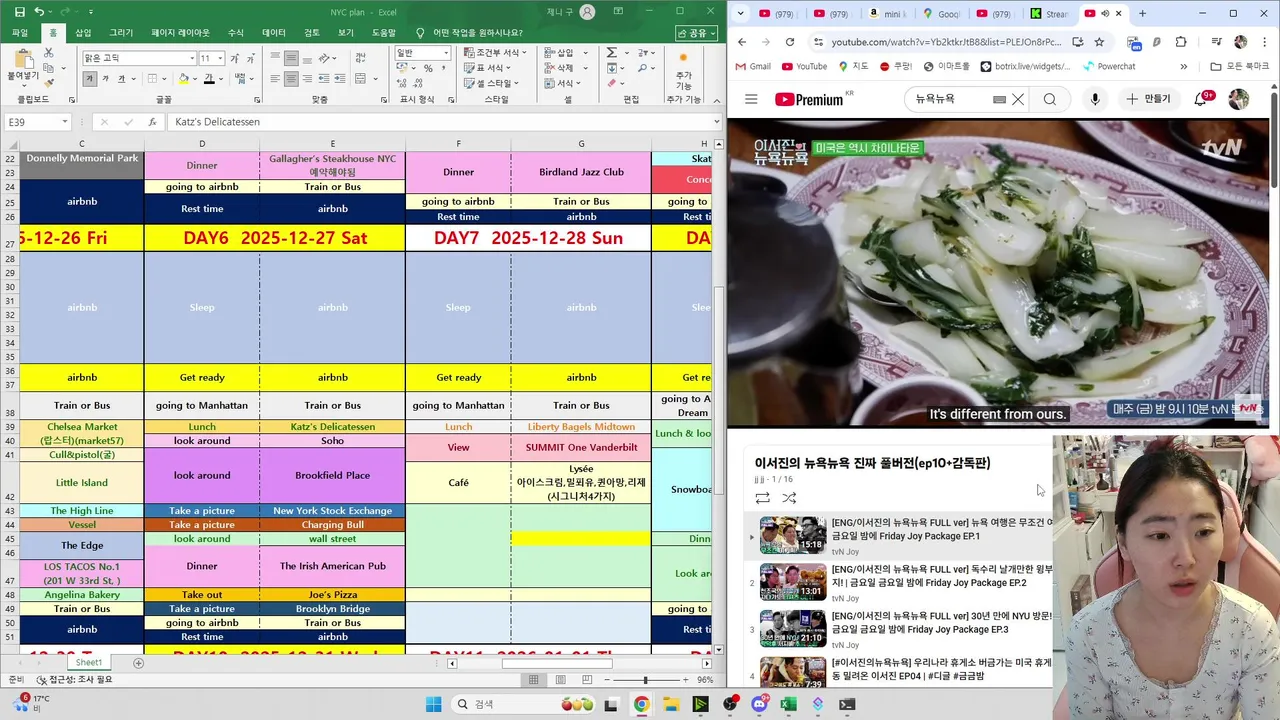Open the font size dropdown showing 11
Image resolution: width=1280 pixels, height=720 pixels.
(219, 58)
